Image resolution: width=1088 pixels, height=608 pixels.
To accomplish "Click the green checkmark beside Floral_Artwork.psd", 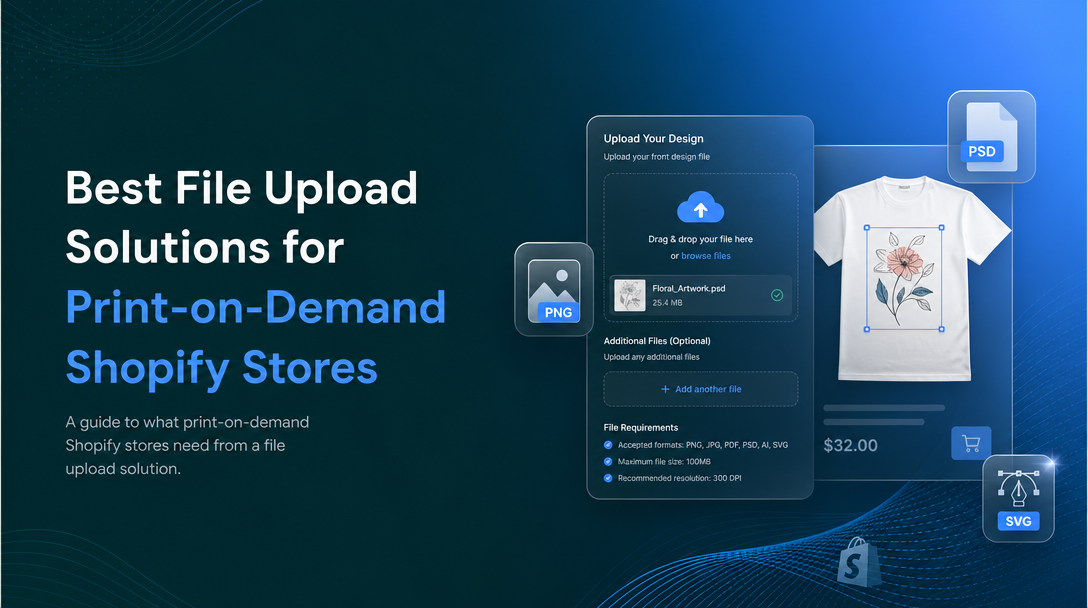I will [777, 295].
